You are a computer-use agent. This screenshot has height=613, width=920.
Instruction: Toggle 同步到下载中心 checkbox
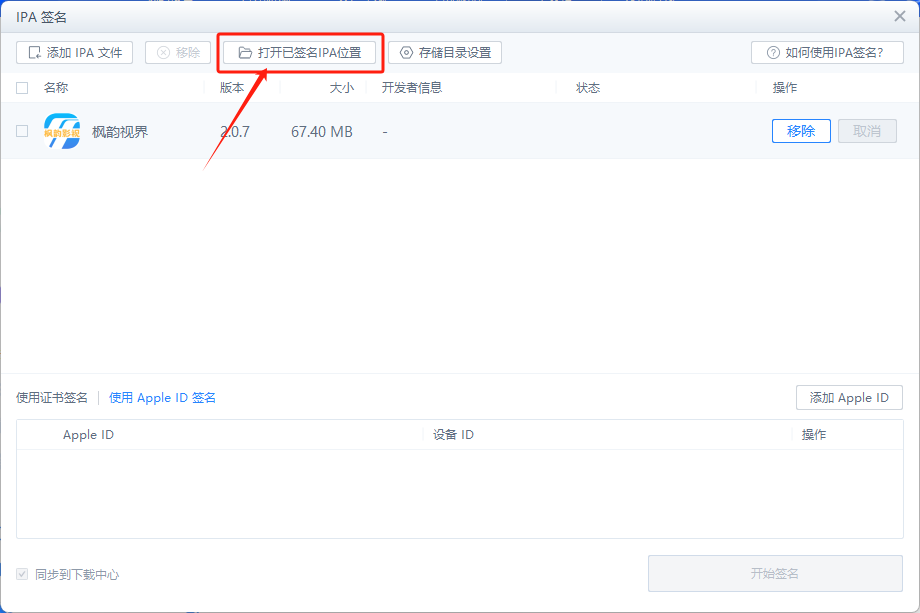22,574
